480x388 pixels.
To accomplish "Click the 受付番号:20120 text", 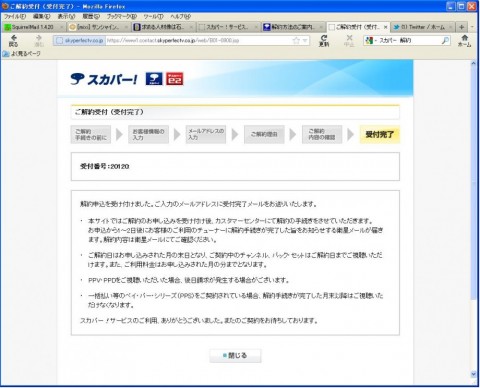I will pyautogui.click(x=105, y=166).
